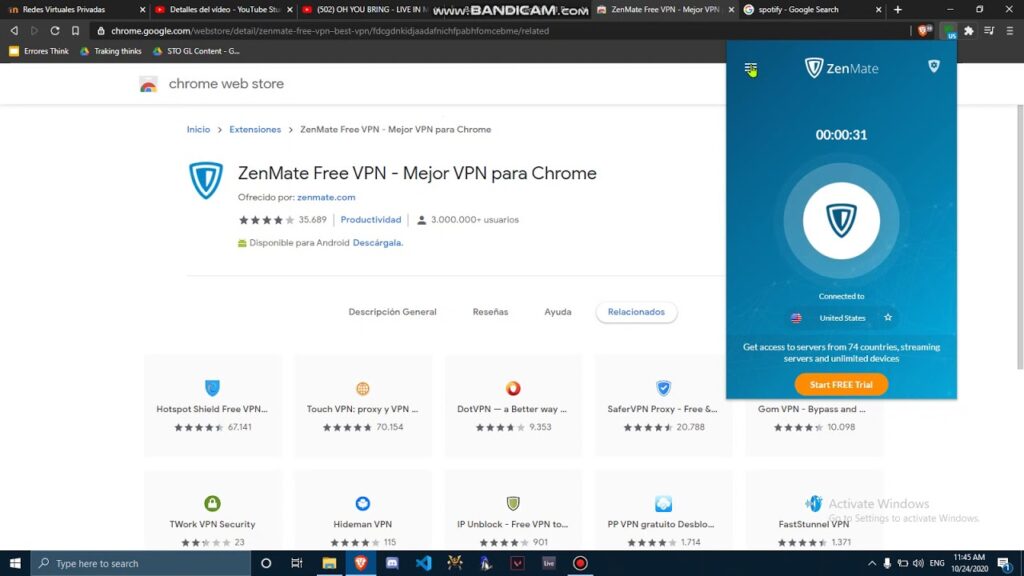
Task: Open the Productividad category link
Action: click(x=371, y=220)
